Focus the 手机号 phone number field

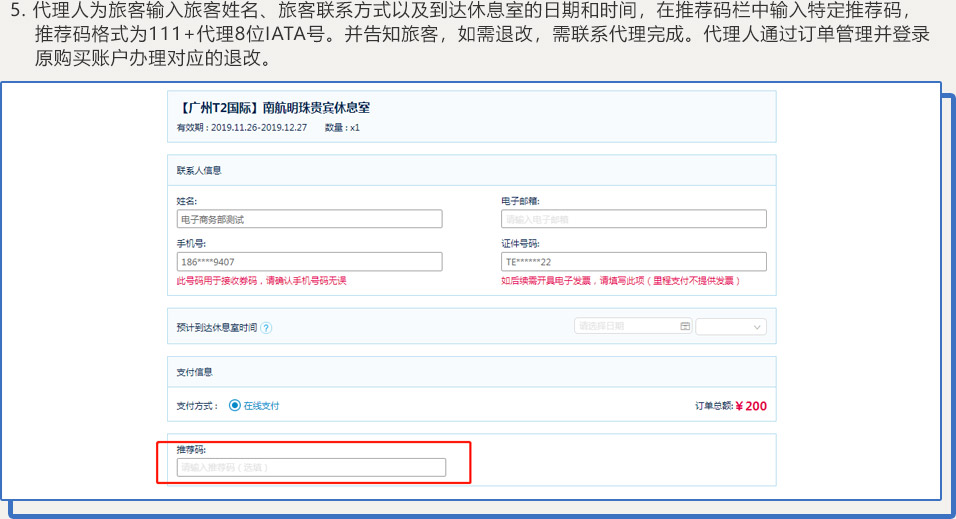[x=309, y=261]
